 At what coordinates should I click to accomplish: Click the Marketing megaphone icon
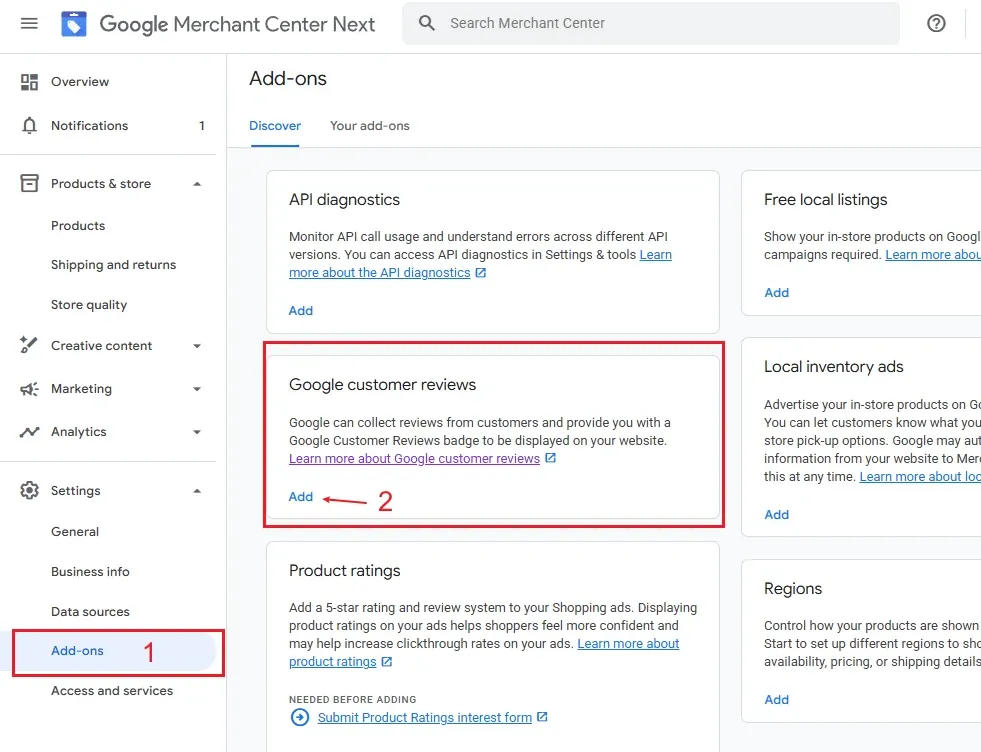pyautogui.click(x=28, y=389)
